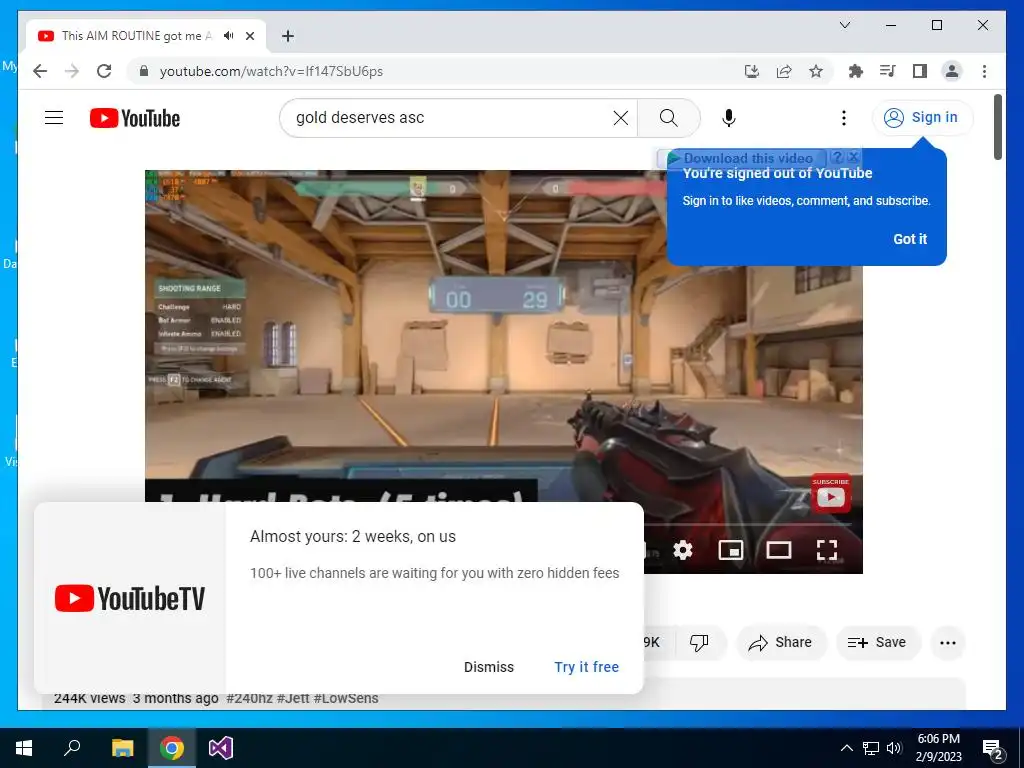Go to the YouTube home logo
This screenshot has height=768, width=1024.
(x=135, y=118)
